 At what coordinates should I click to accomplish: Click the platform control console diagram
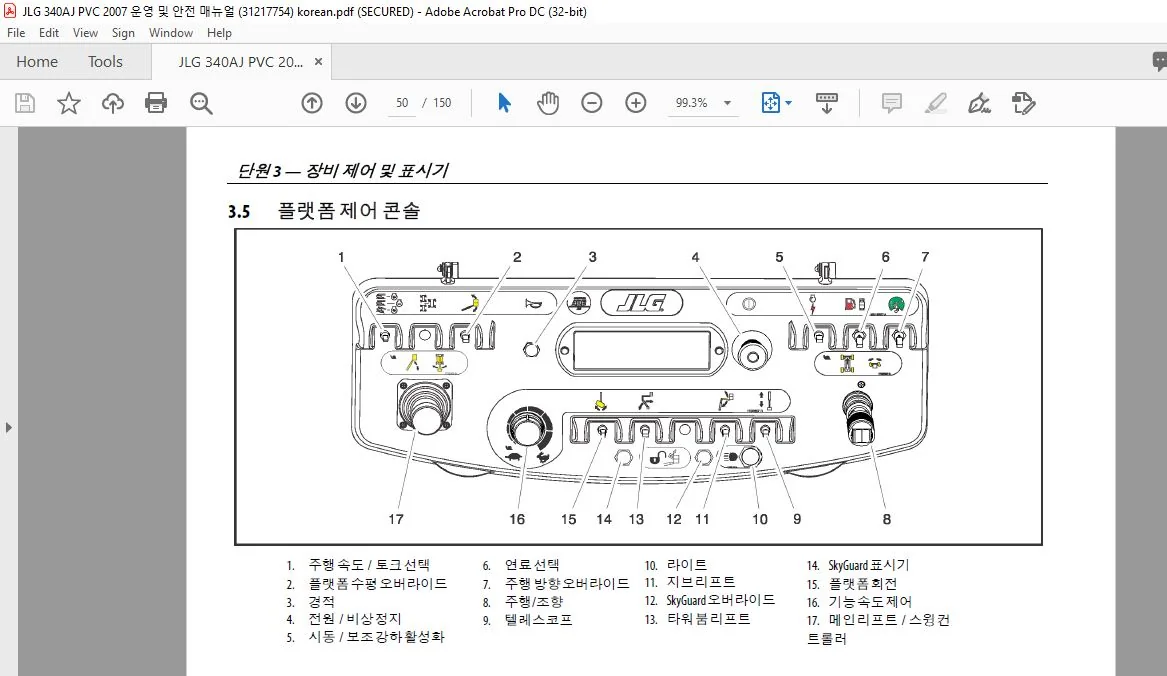[639, 387]
